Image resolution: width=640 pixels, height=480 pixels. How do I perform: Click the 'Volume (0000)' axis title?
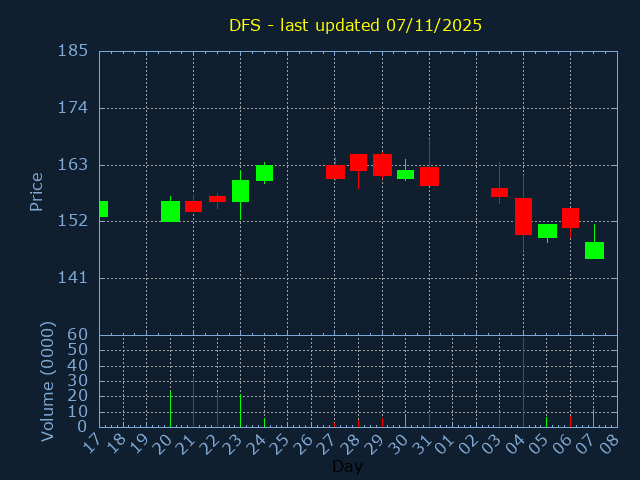click(x=47, y=381)
